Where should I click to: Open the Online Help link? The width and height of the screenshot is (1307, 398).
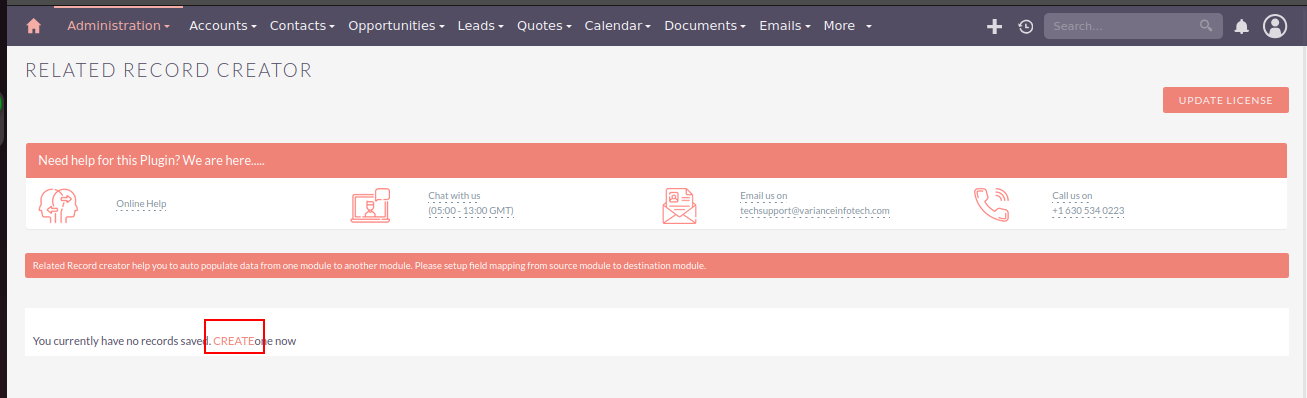[x=141, y=204]
